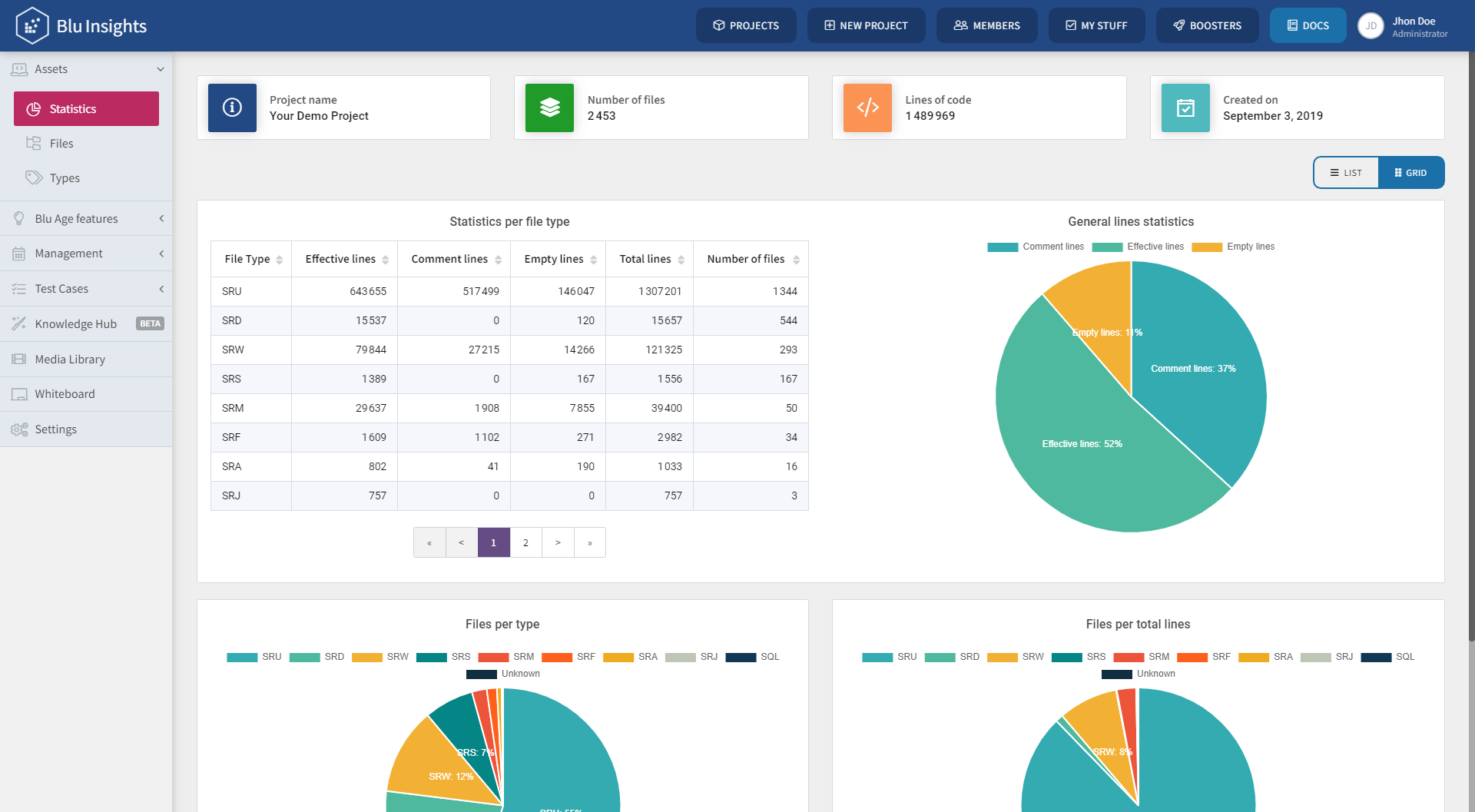Image resolution: width=1475 pixels, height=812 pixels.
Task: Click the Media Library film icon
Action: pyautogui.click(x=19, y=359)
